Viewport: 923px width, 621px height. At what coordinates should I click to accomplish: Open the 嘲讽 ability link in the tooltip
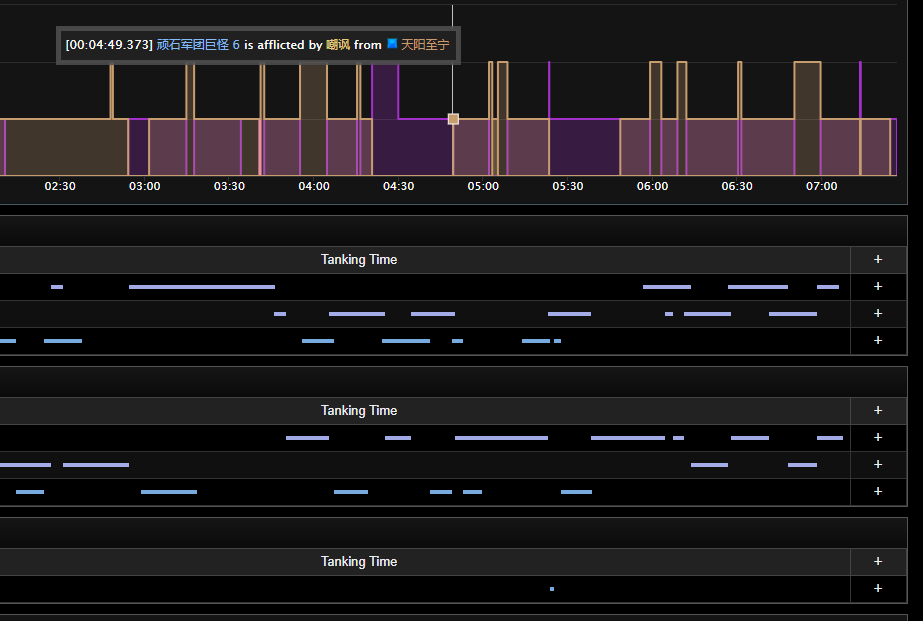click(338, 45)
